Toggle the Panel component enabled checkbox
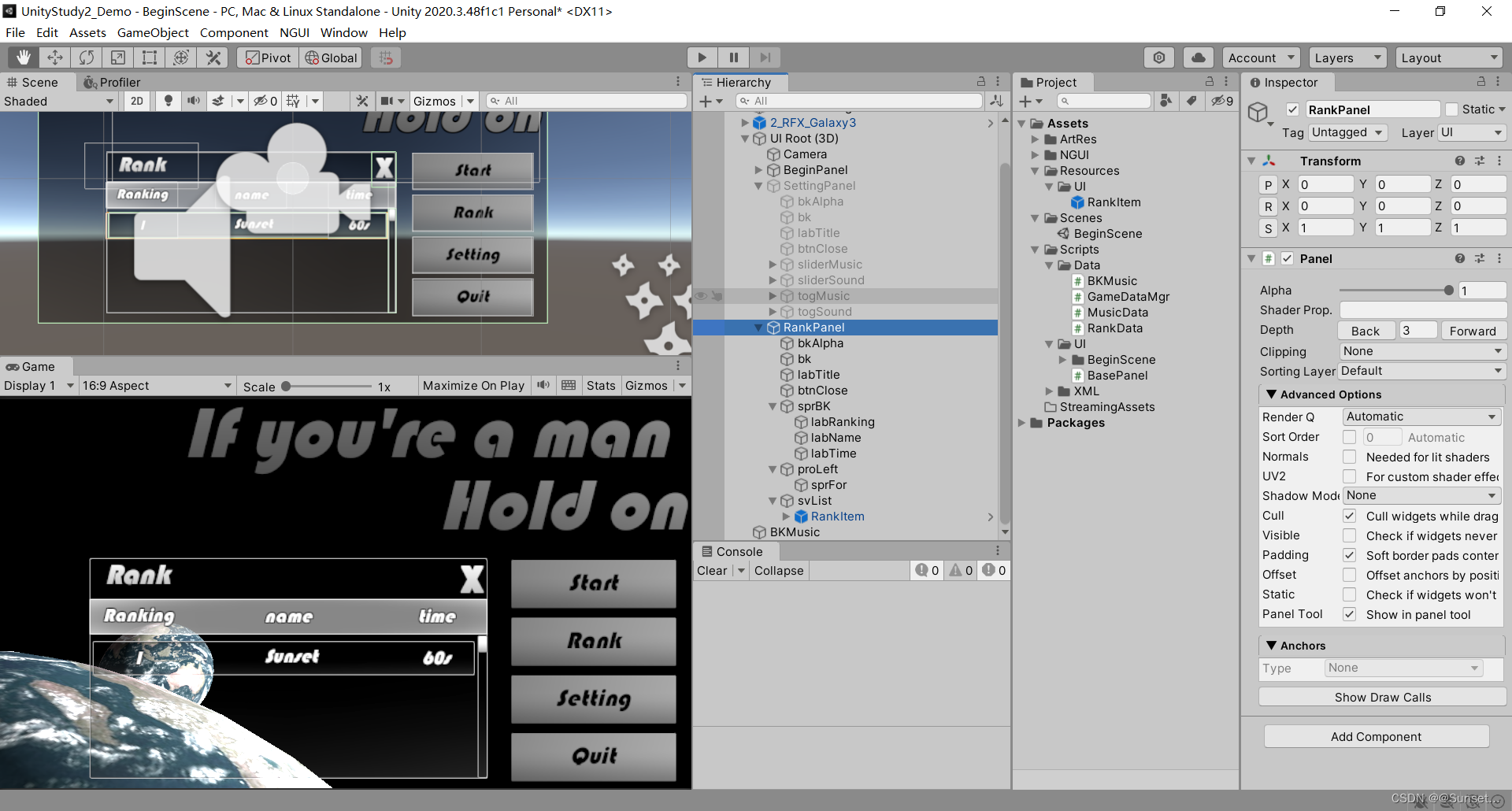This screenshot has width=1512, height=811. (x=1287, y=258)
